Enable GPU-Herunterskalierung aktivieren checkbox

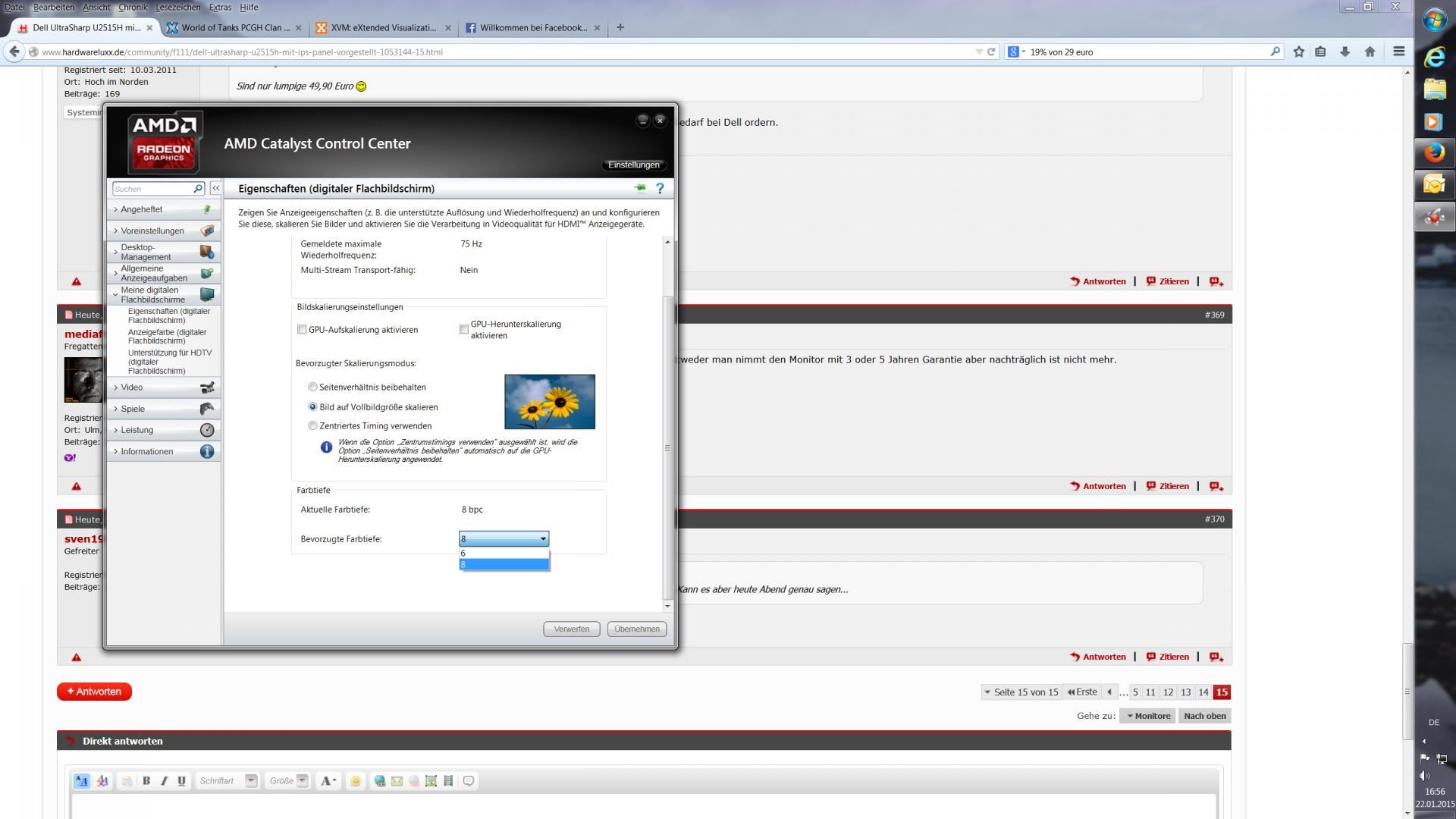464,329
